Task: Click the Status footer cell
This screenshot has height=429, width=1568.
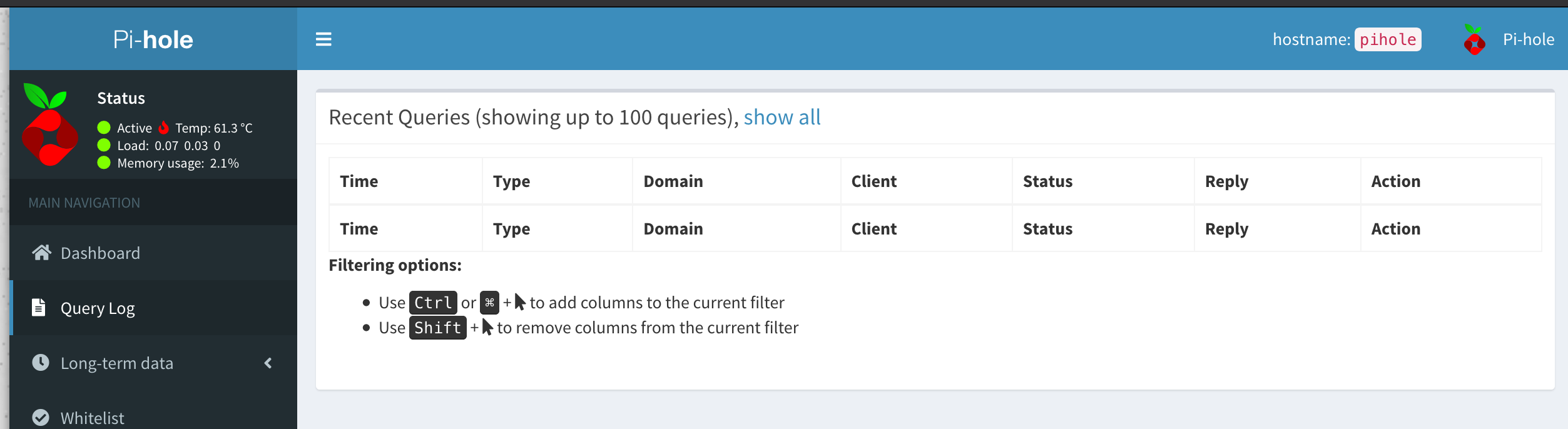Action: tap(1103, 229)
